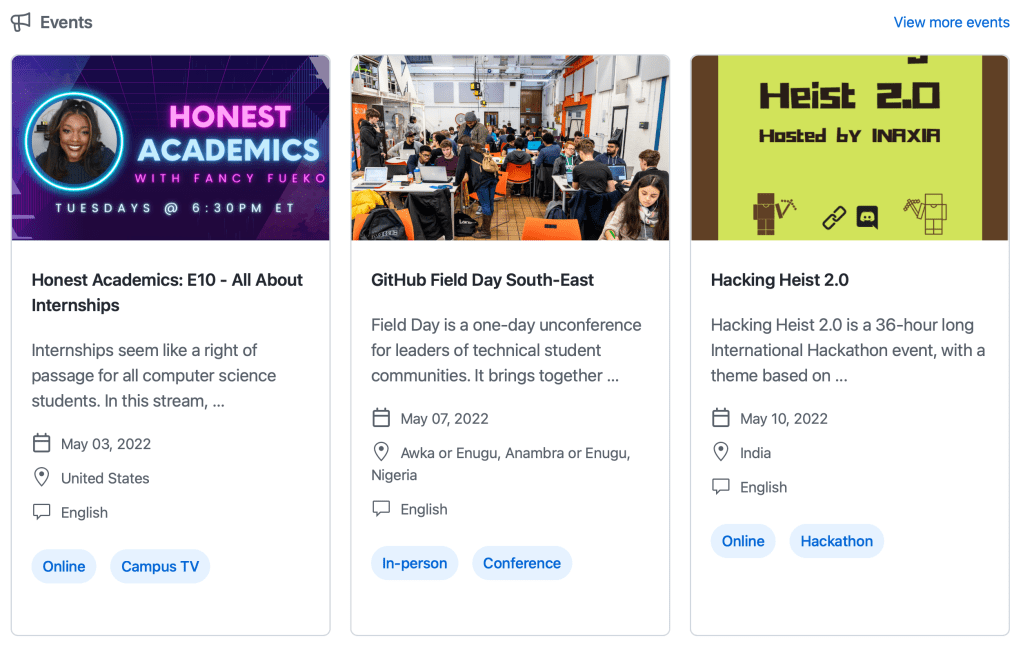Click the calendar icon showing May 03, 2022

42,443
